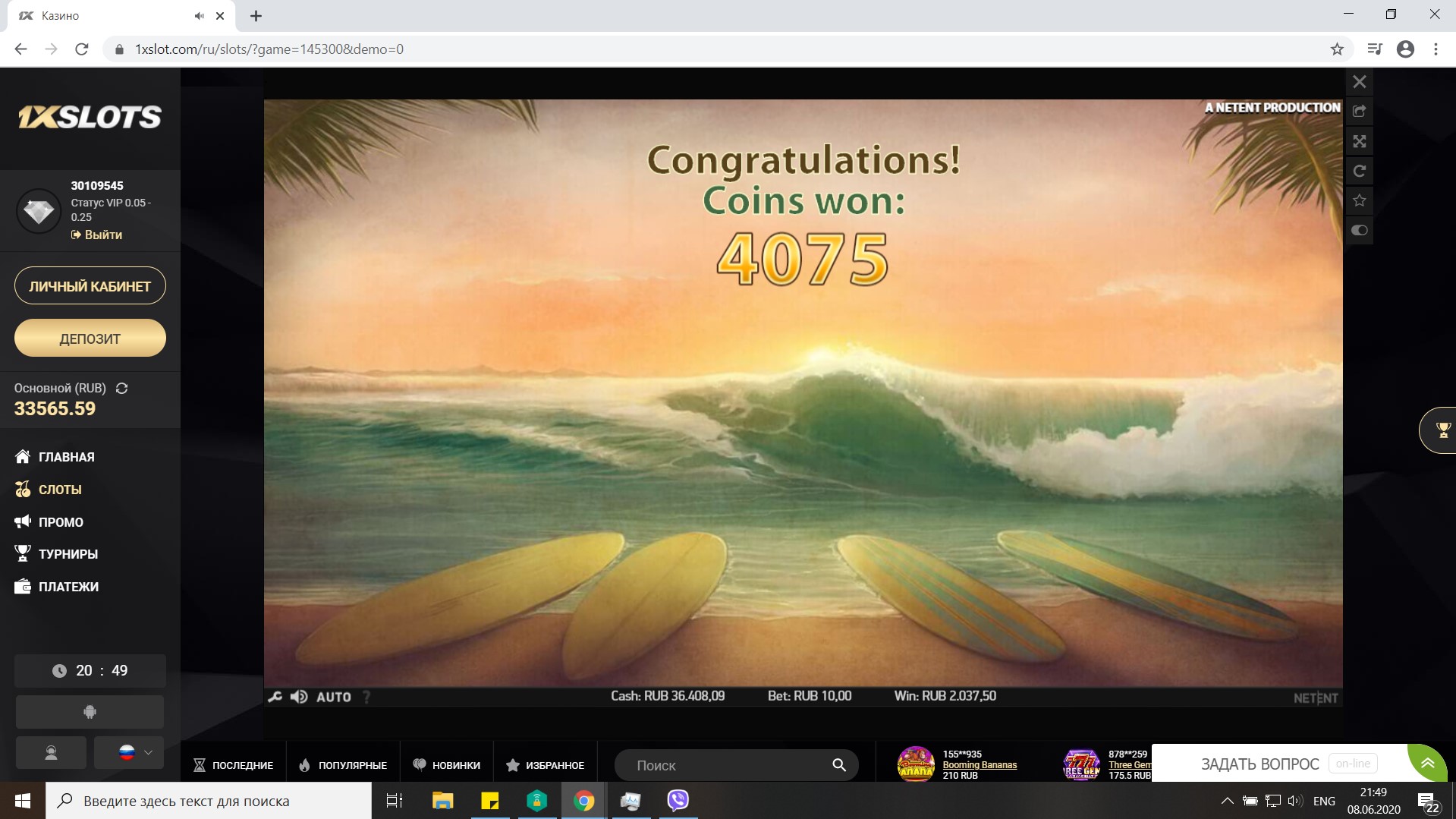1456x819 pixels.
Task: Toggle the switch in game side panel
Action: 1359,230
